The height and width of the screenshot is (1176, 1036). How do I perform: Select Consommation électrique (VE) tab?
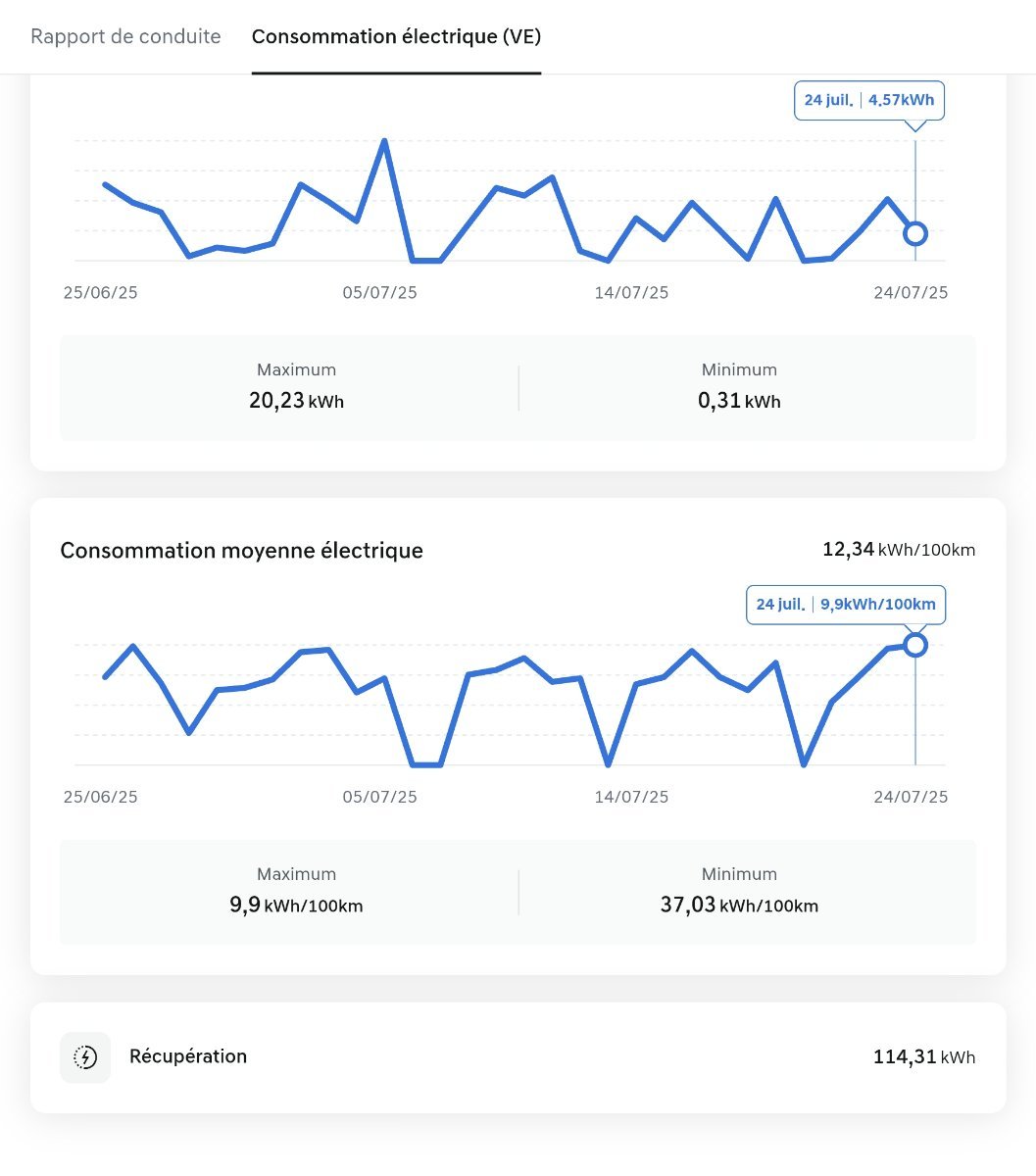point(396,37)
